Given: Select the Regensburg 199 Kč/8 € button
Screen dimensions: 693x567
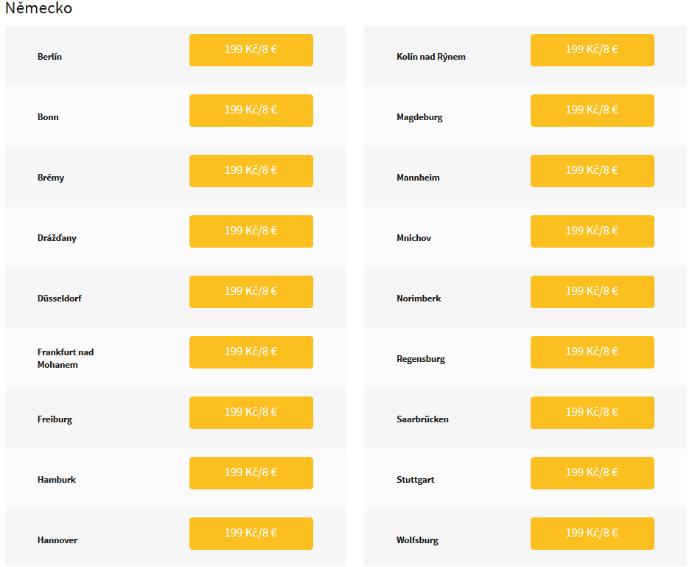Looking at the screenshot, I should (592, 352).
